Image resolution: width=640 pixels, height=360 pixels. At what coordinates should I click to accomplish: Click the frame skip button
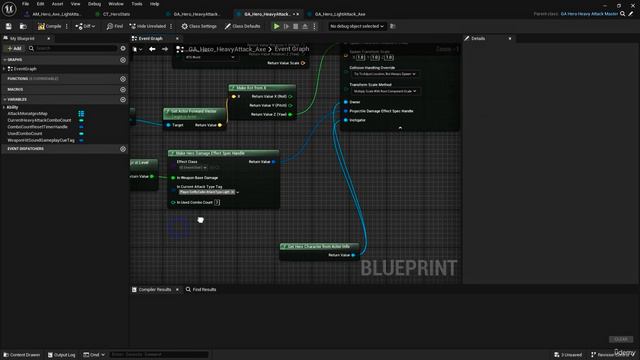(x=286, y=26)
